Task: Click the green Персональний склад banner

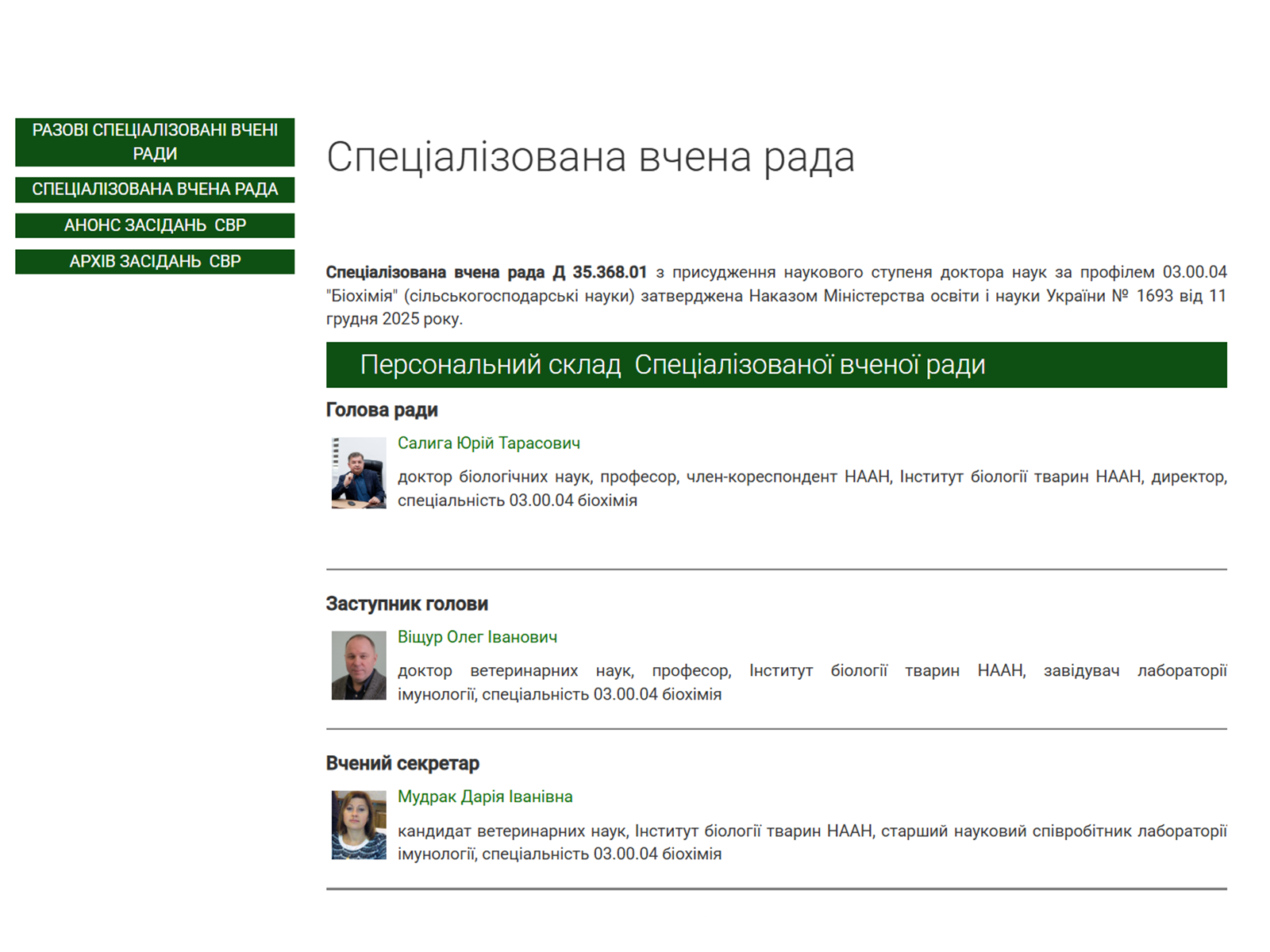Action: [x=775, y=365]
